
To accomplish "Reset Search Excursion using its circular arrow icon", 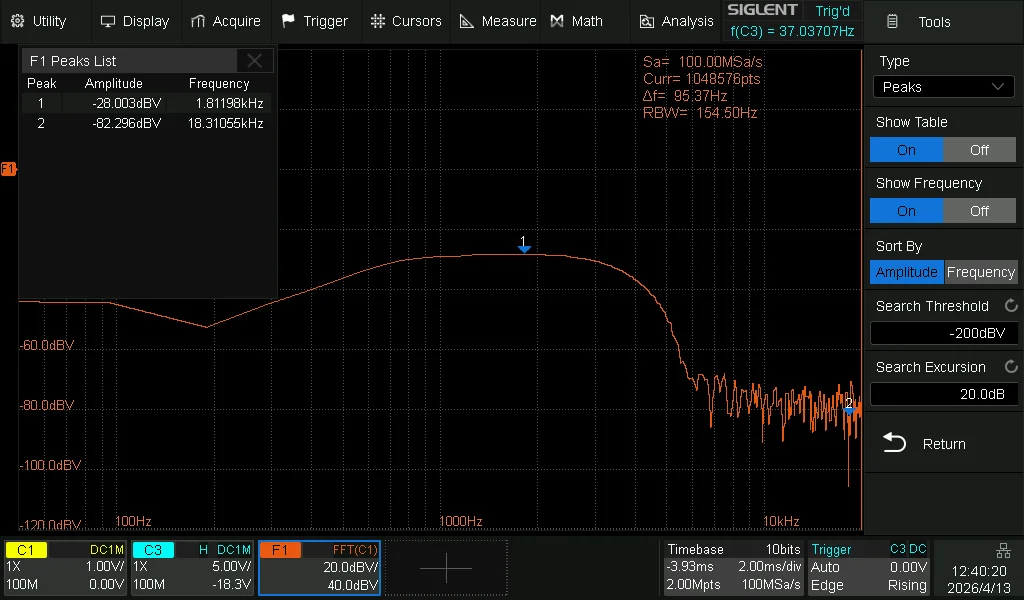I will coord(1010,367).
